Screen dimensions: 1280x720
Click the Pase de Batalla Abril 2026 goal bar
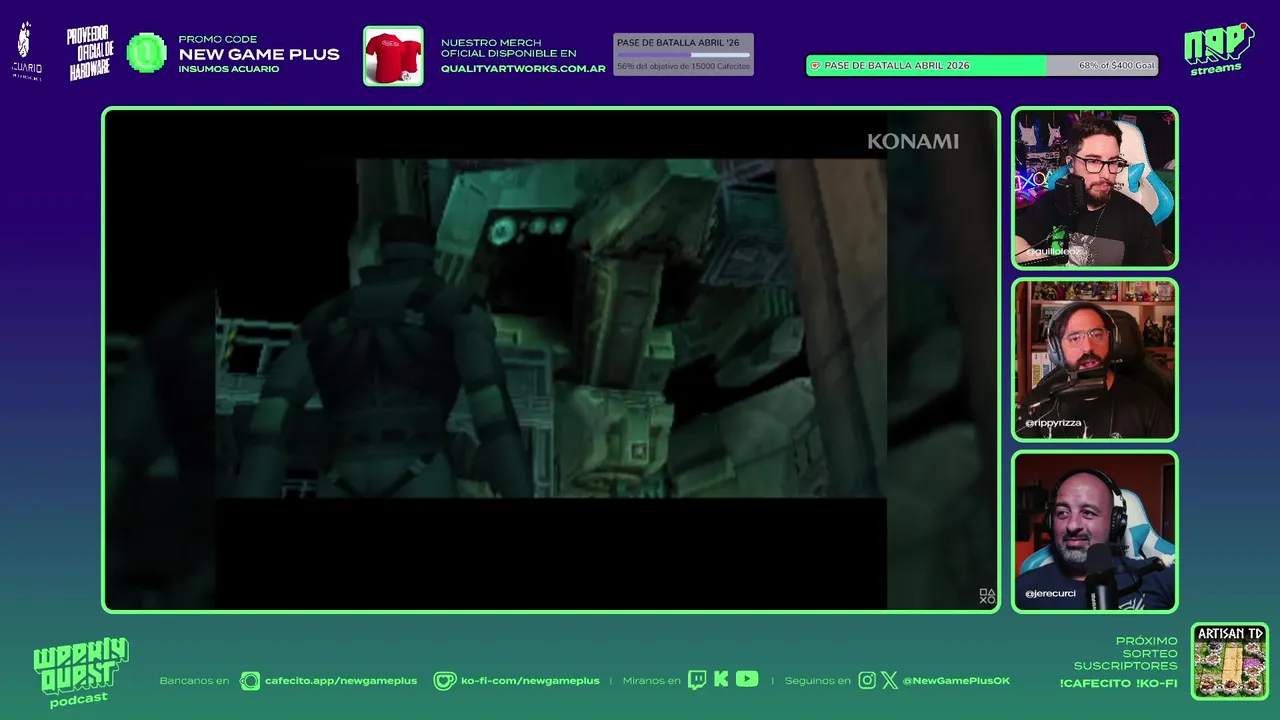pyautogui.click(x=982, y=65)
